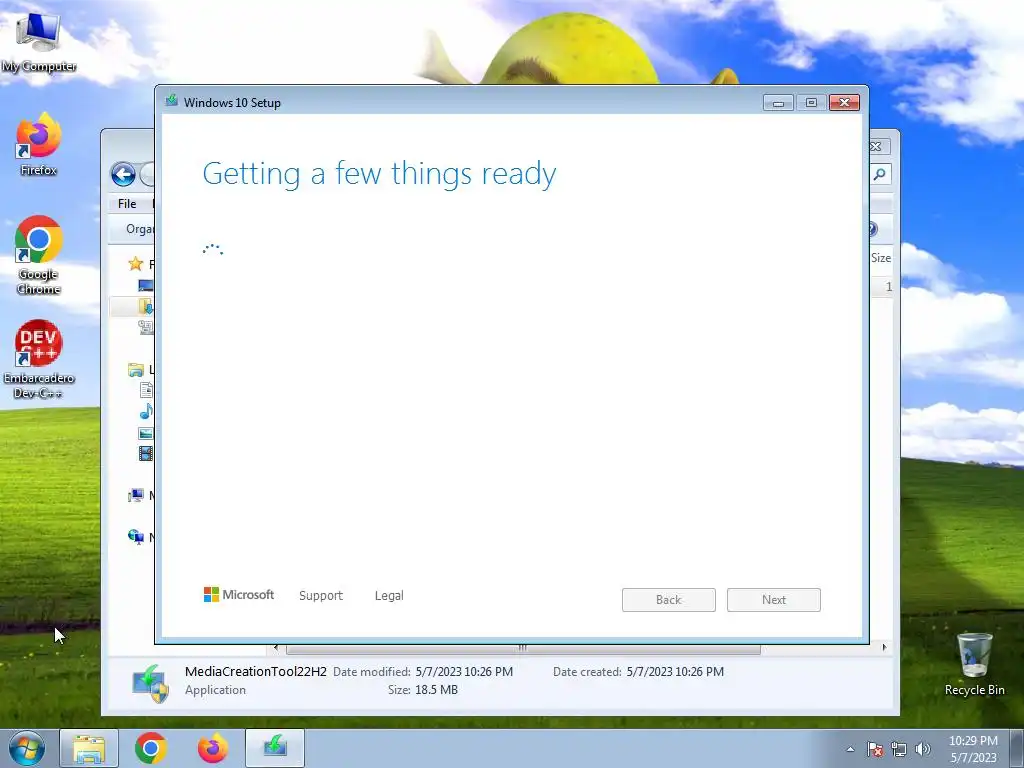Viewport: 1024px width, 768px height.
Task: Launch Firefox from the desktop shortcut
Action: [38, 144]
